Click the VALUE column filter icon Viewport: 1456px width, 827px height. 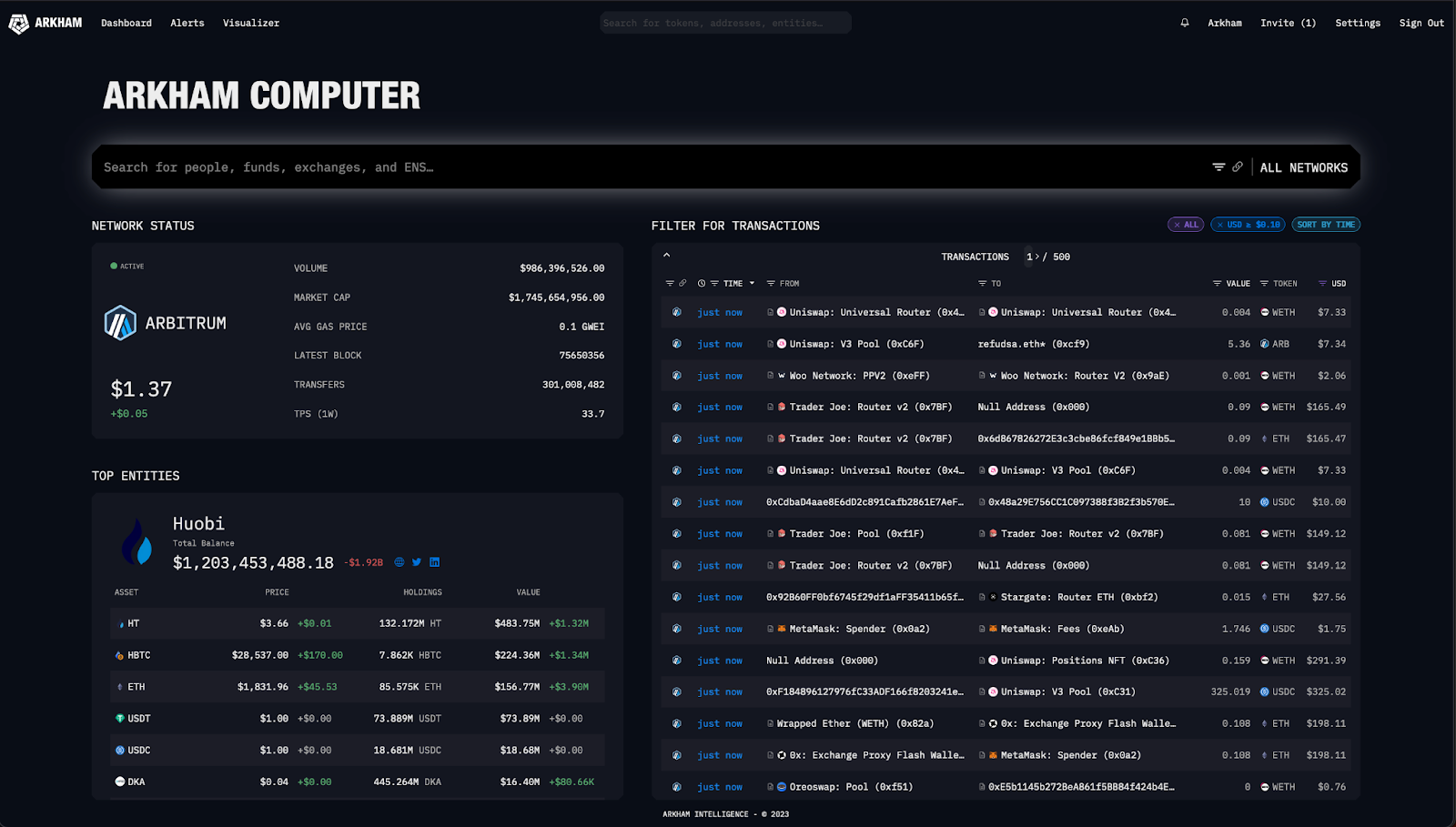[1218, 284]
